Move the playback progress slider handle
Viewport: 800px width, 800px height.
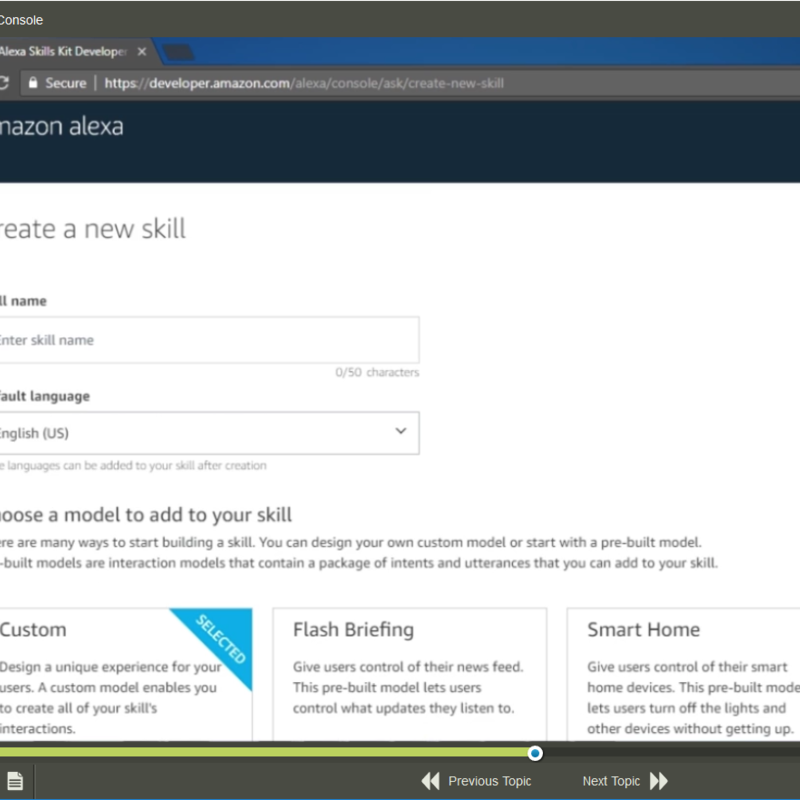(x=535, y=753)
